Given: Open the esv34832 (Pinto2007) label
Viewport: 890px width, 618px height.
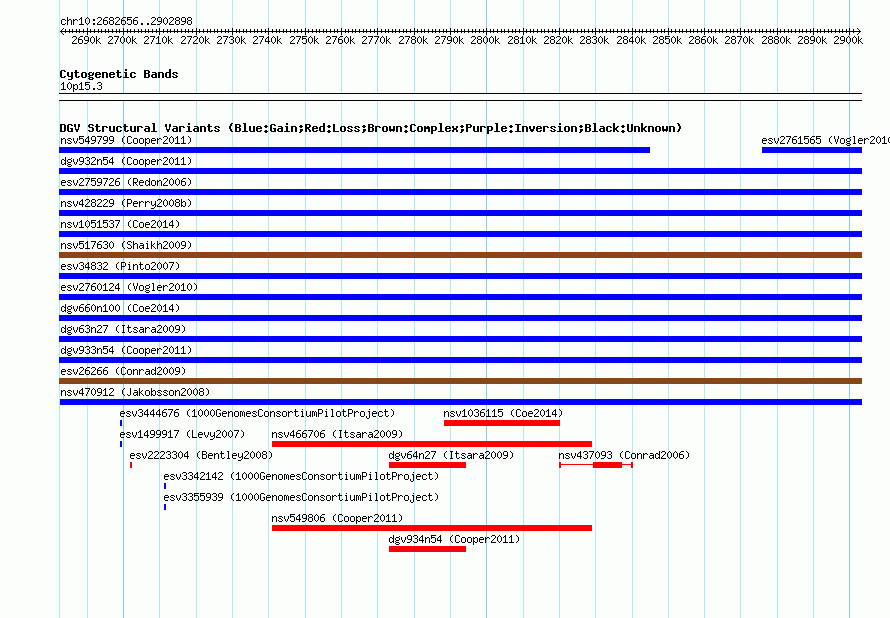Looking at the screenshot, I should [120, 266].
